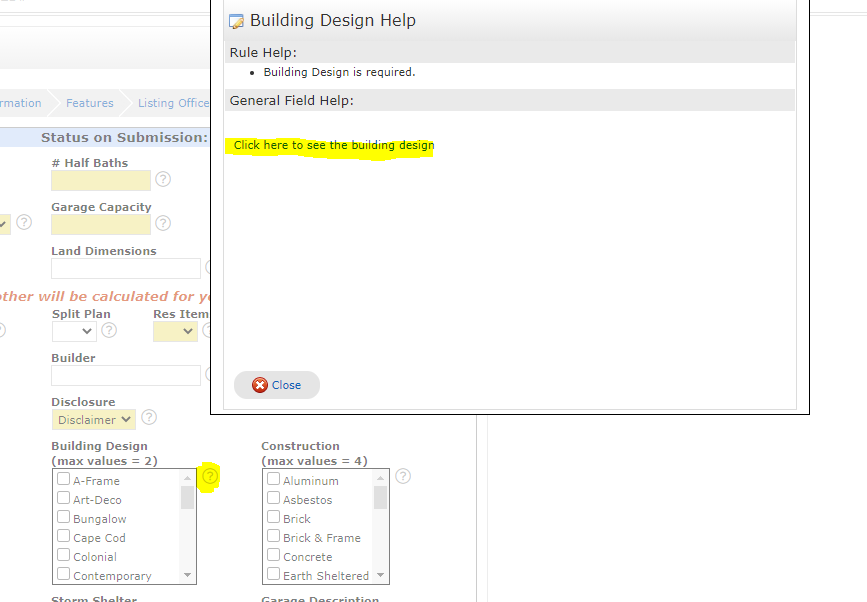Check the A-Frame building design box
867x602 pixels.
64,480
